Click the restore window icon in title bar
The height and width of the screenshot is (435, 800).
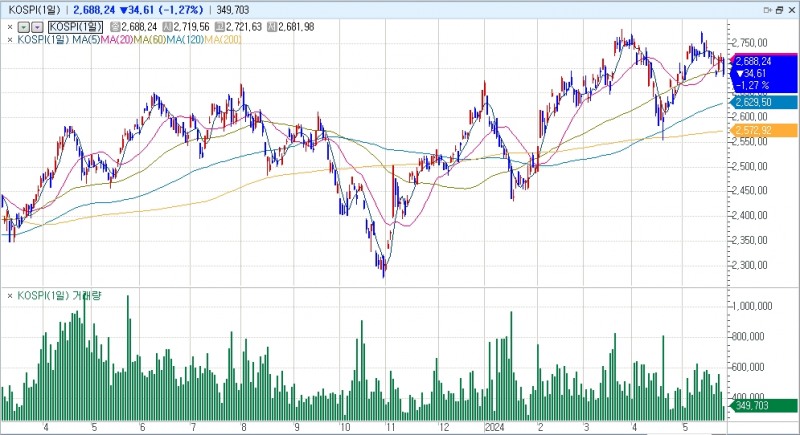point(779,10)
